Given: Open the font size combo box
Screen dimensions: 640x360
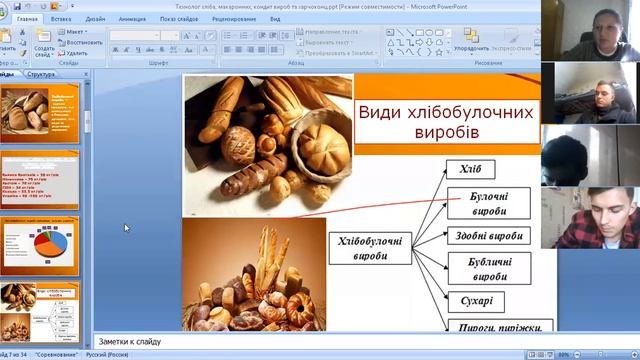Looking at the screenshot, I should (170, 36).
